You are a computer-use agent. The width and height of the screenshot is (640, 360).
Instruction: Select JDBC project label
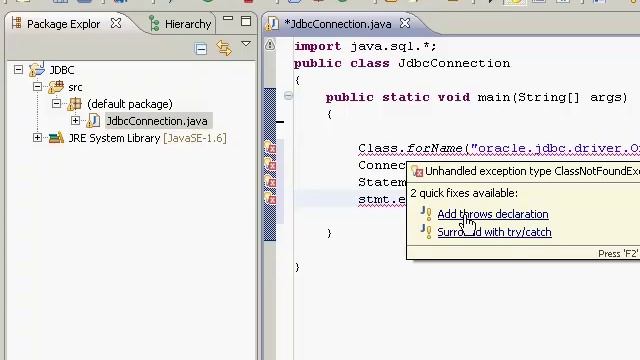coord(62,70)
